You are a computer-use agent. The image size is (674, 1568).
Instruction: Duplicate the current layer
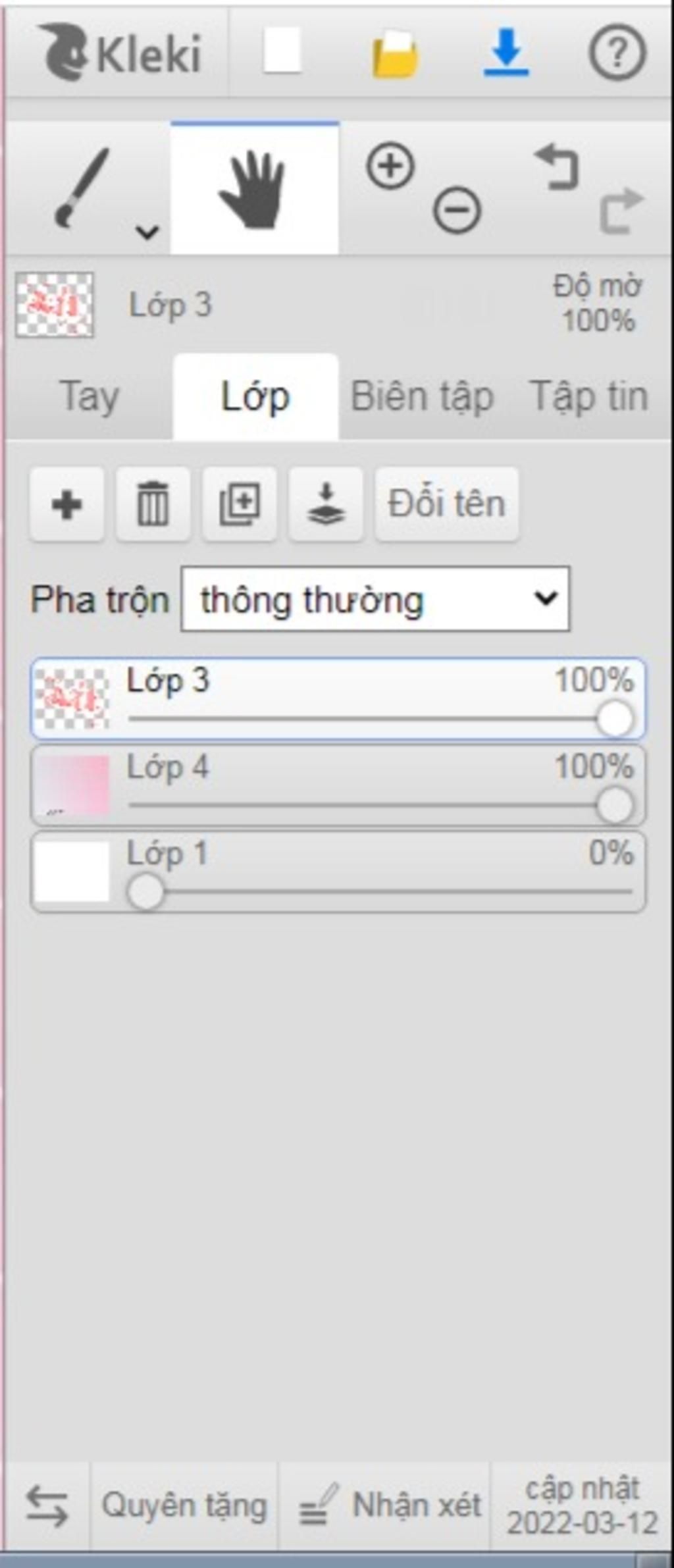239,504
